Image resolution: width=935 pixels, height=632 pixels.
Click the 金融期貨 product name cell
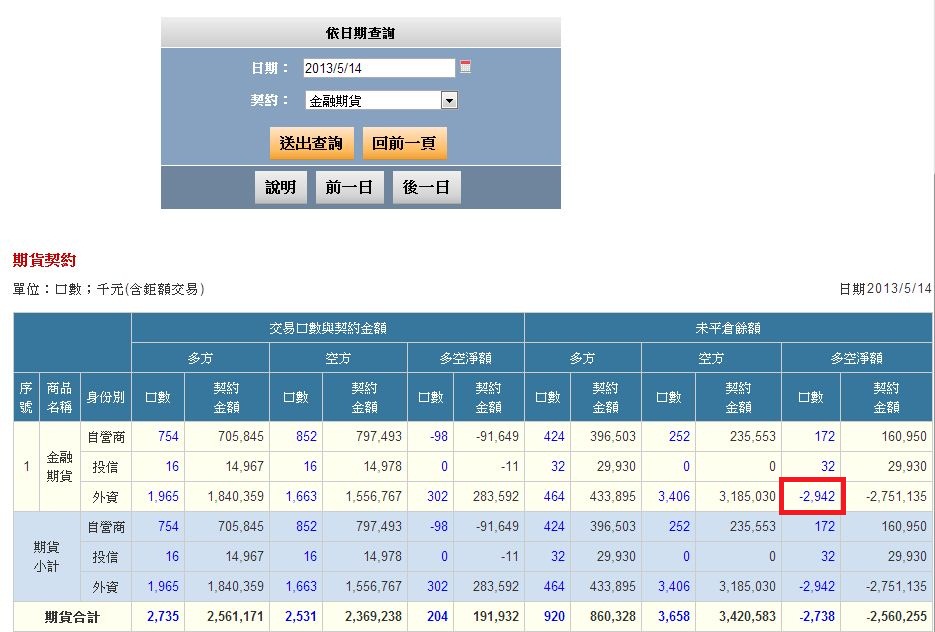point(60,466)
